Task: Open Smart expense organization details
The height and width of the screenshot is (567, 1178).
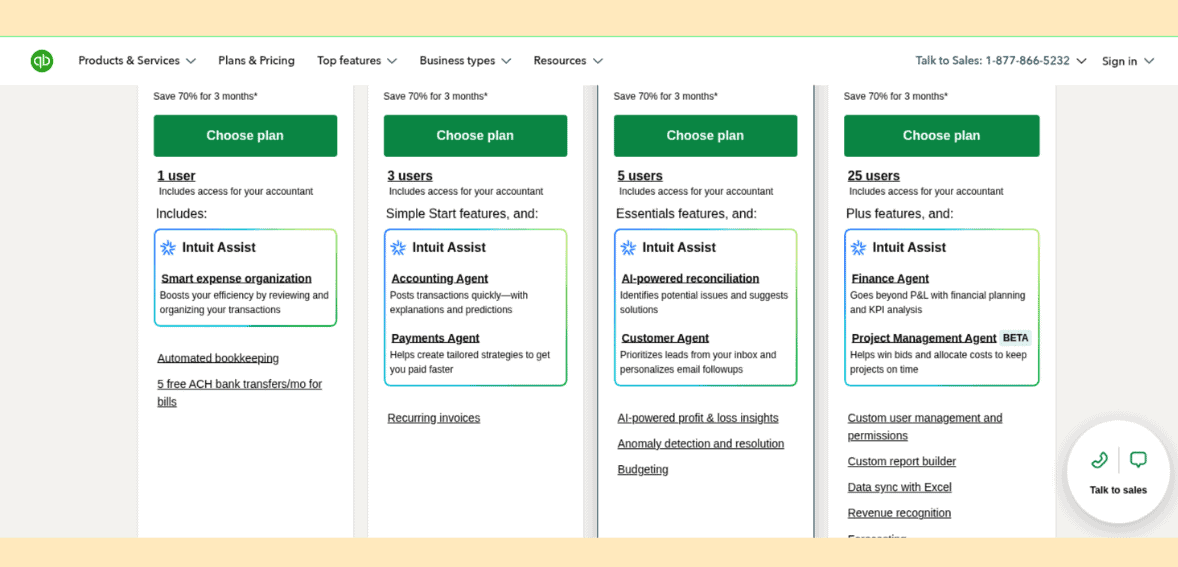Action: click(x=236, y=279)
